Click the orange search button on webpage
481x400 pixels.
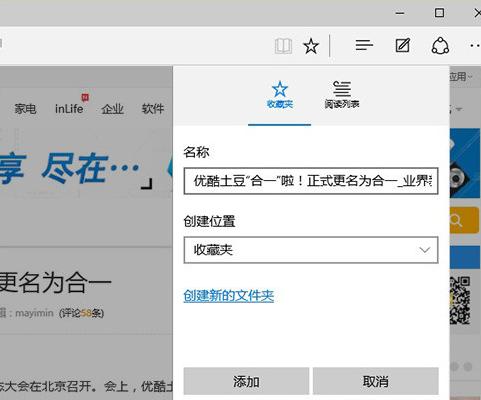tap(464, 220)
